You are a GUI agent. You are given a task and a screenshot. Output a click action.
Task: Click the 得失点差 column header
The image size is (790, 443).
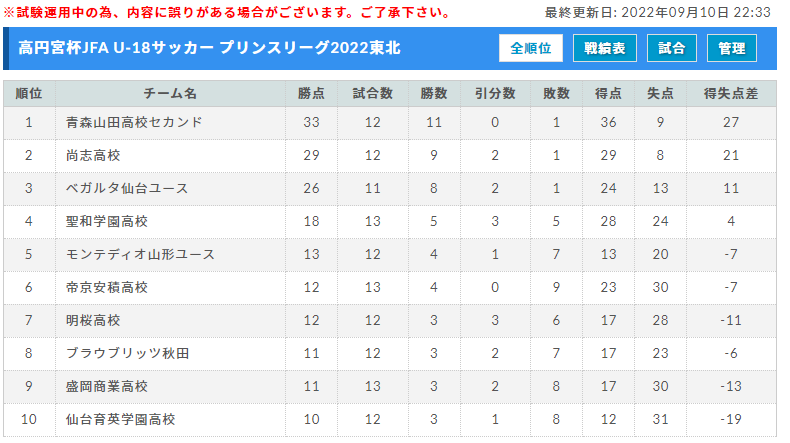(x=731, y=93)
